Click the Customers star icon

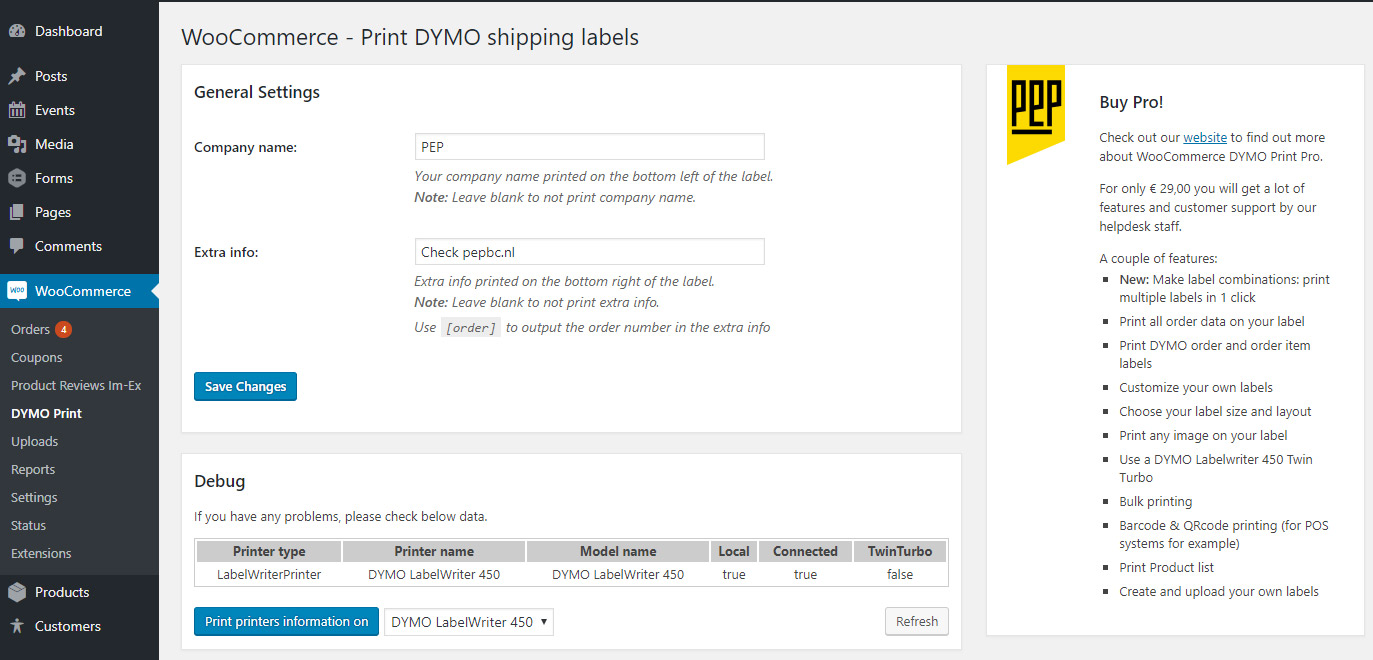click(x=17, y=626)
